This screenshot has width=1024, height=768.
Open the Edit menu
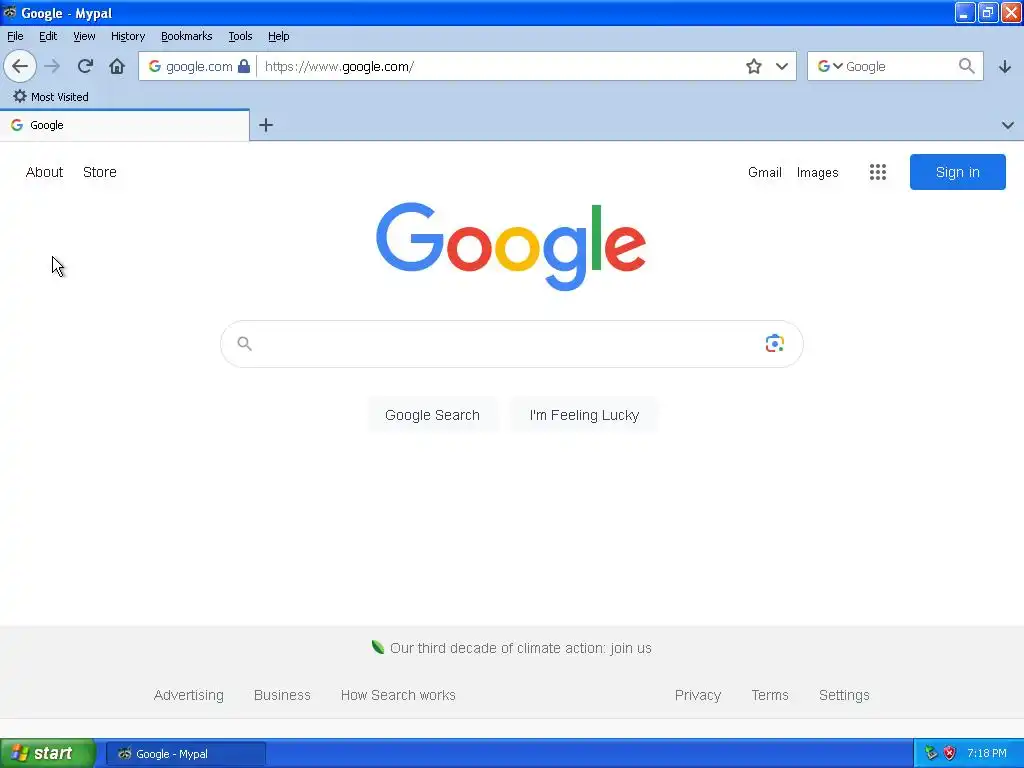pos(48,36)
